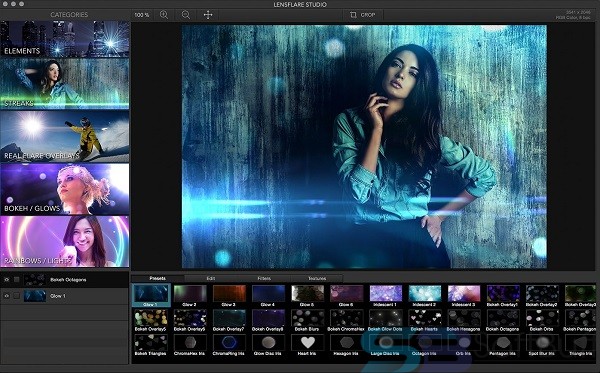Screen dimensions: 600x373
Task: Add the Orb Iris preset
Action: [x=464, y=345]
